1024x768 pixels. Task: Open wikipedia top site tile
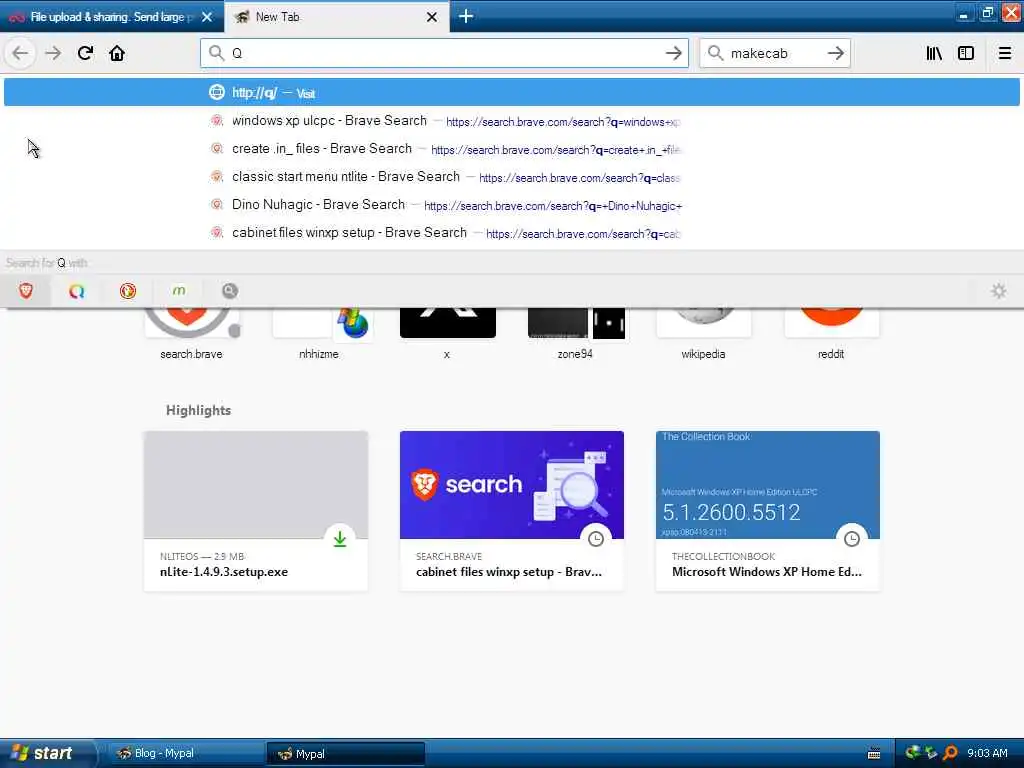pos(703,333)
